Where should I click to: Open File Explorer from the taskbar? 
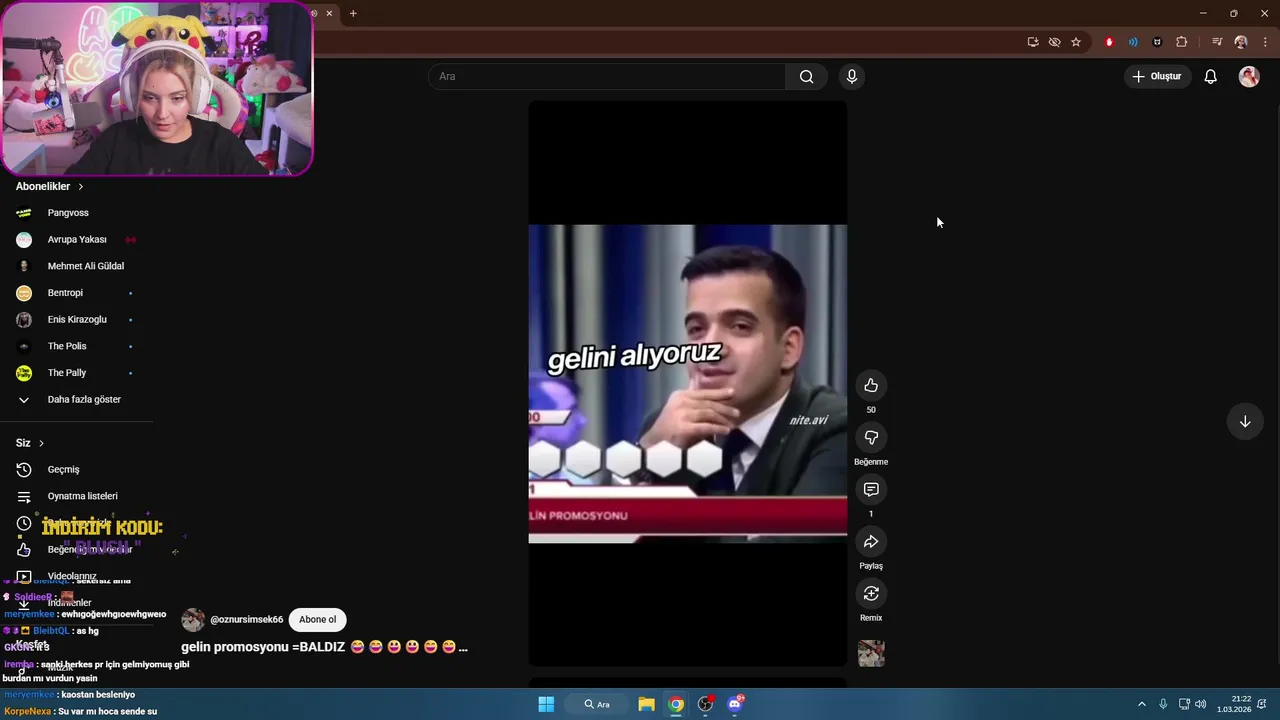(646, 704)
